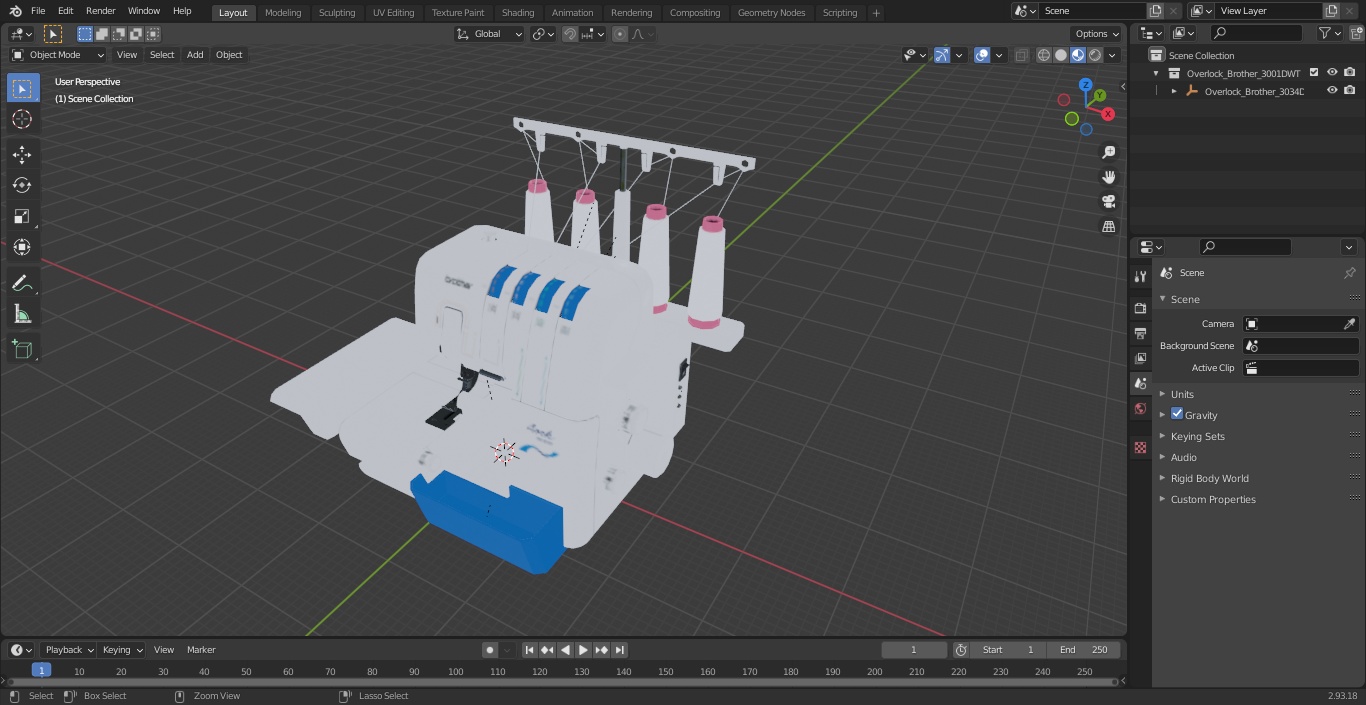Screen dimensions: 1366x705
Task: Toggle X-ray display
Action: coord(1021,55)
